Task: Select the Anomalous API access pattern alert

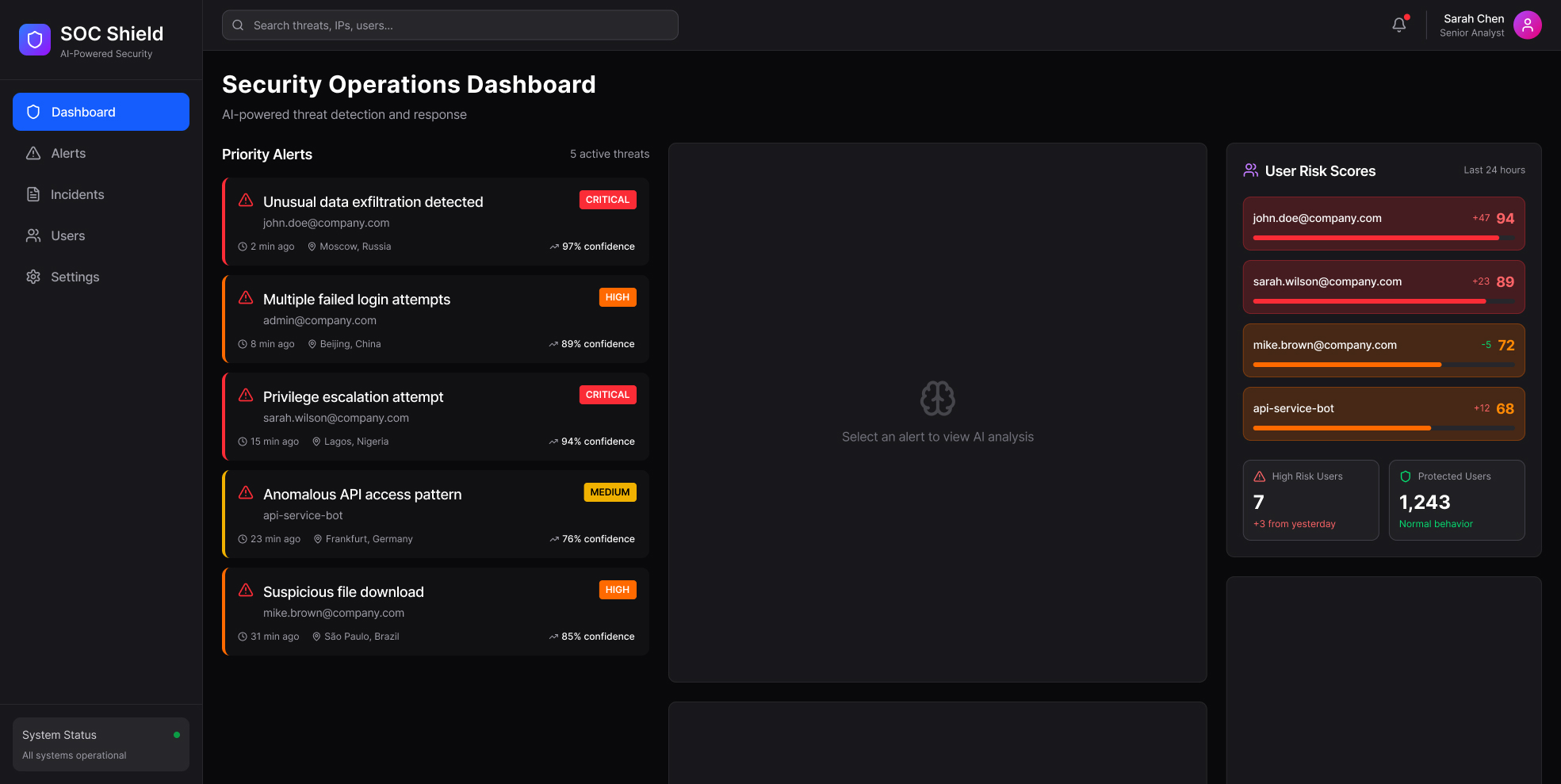Action: (x=435, y=514)
